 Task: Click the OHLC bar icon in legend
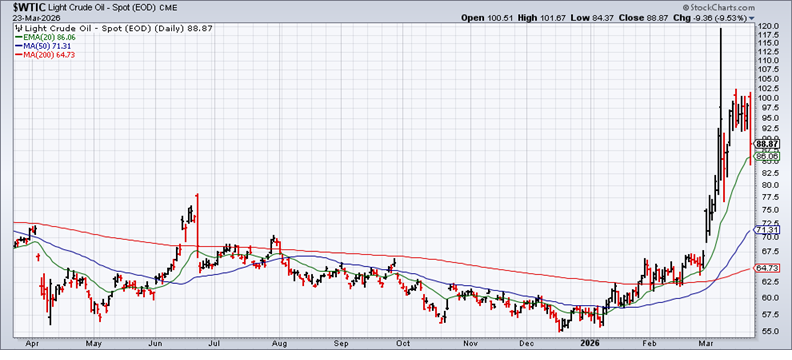pyautogui.click(x=19, y=29)
